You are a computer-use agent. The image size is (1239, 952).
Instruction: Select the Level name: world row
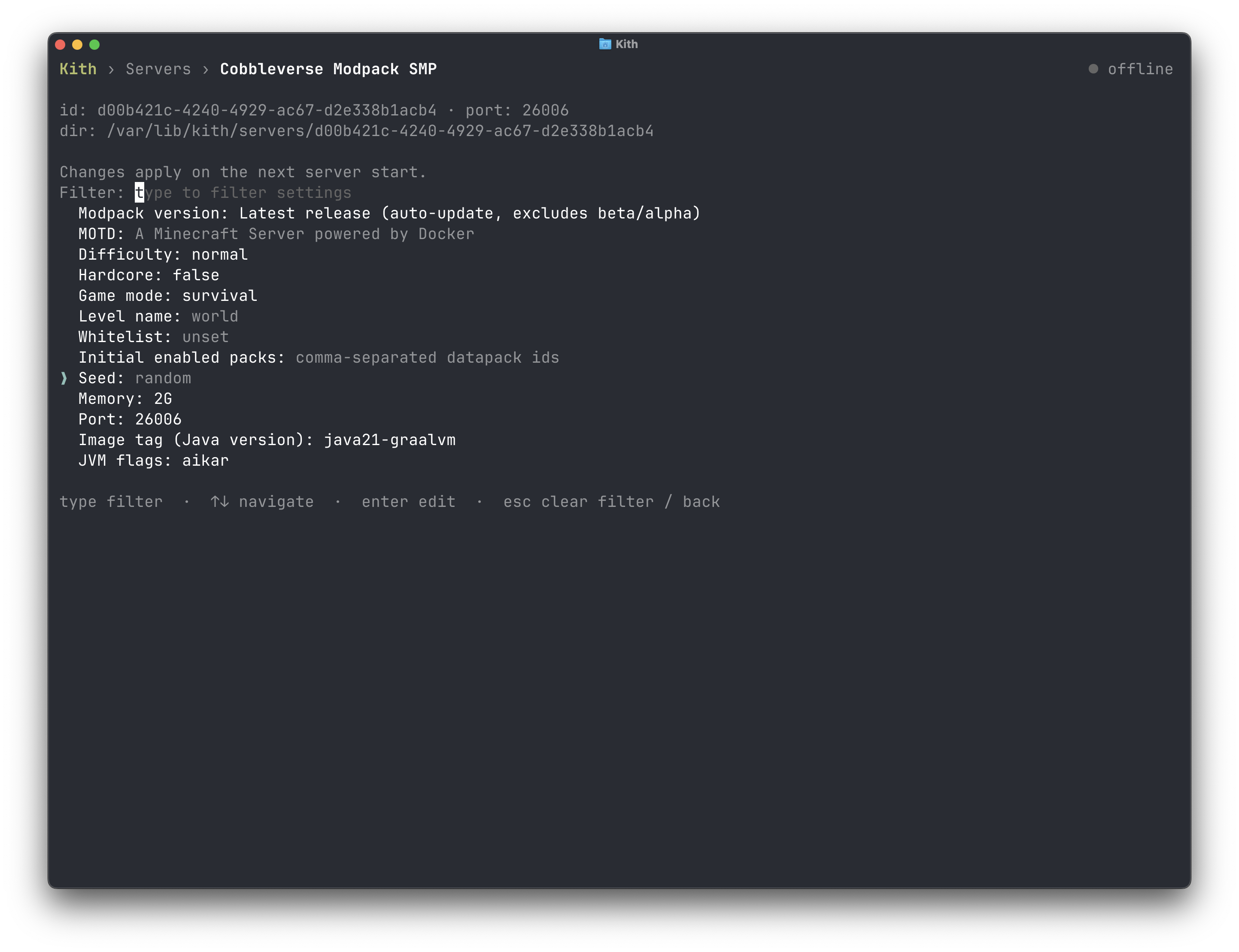[x=158, y=317]
